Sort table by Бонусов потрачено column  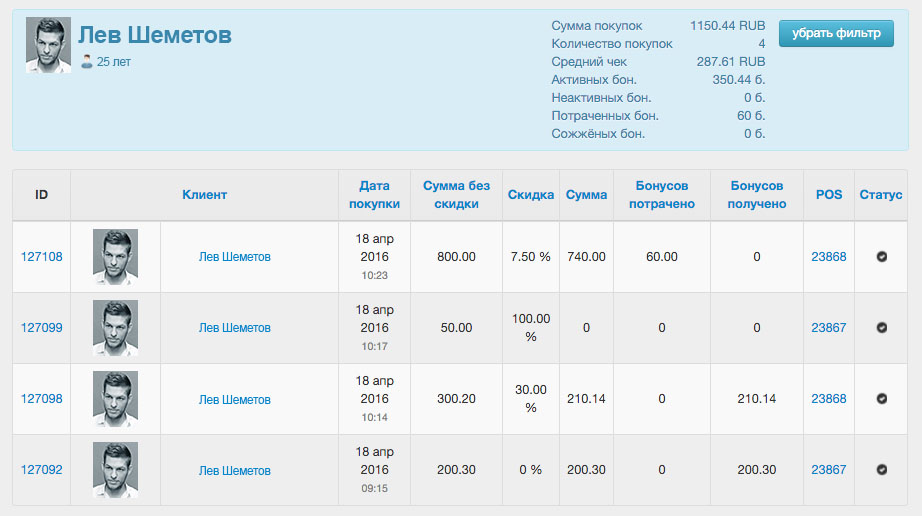(662, 195)
